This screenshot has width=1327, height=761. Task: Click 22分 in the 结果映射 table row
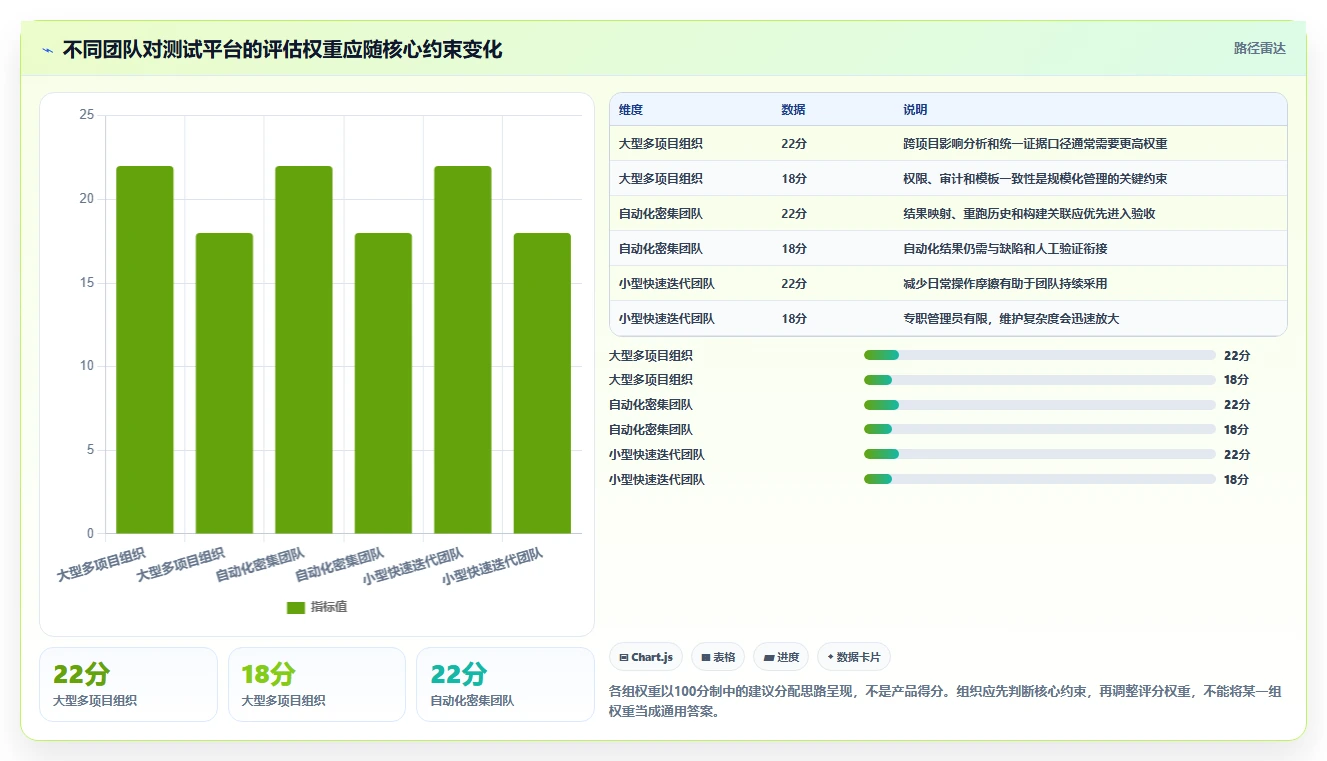794,214
